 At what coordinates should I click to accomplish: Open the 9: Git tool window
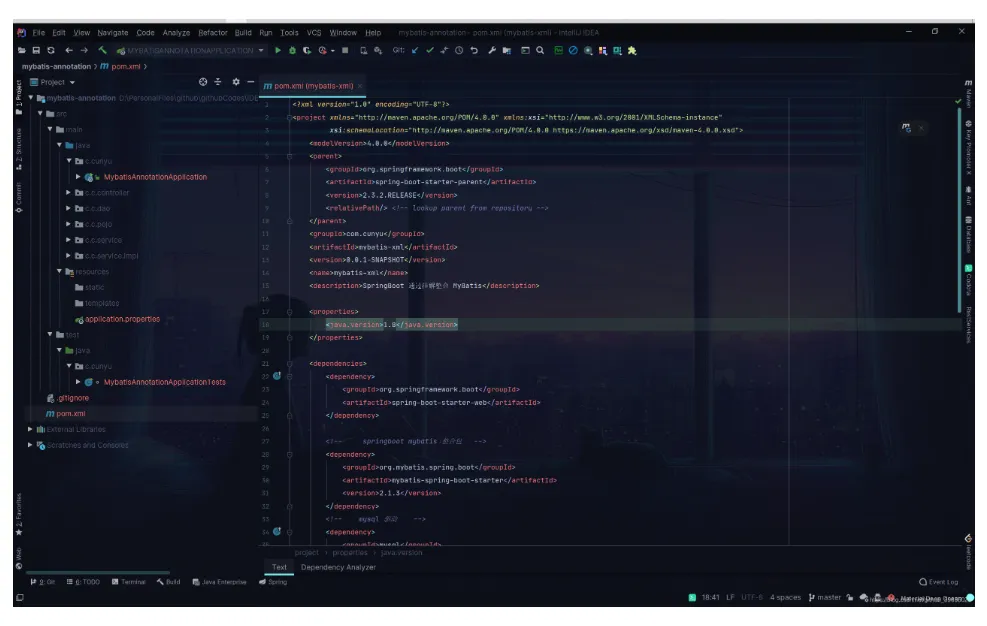coord(43,583)
